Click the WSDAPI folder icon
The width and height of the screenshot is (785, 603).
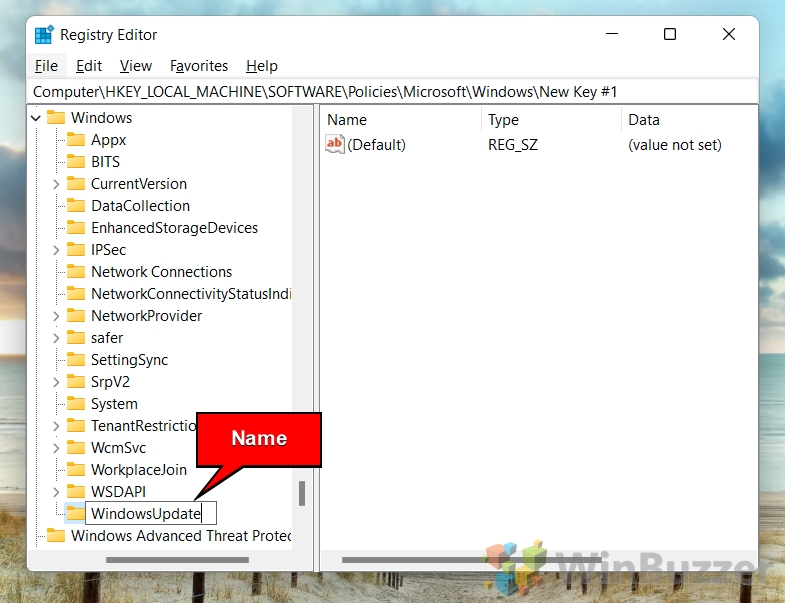(x=76, y=491)
